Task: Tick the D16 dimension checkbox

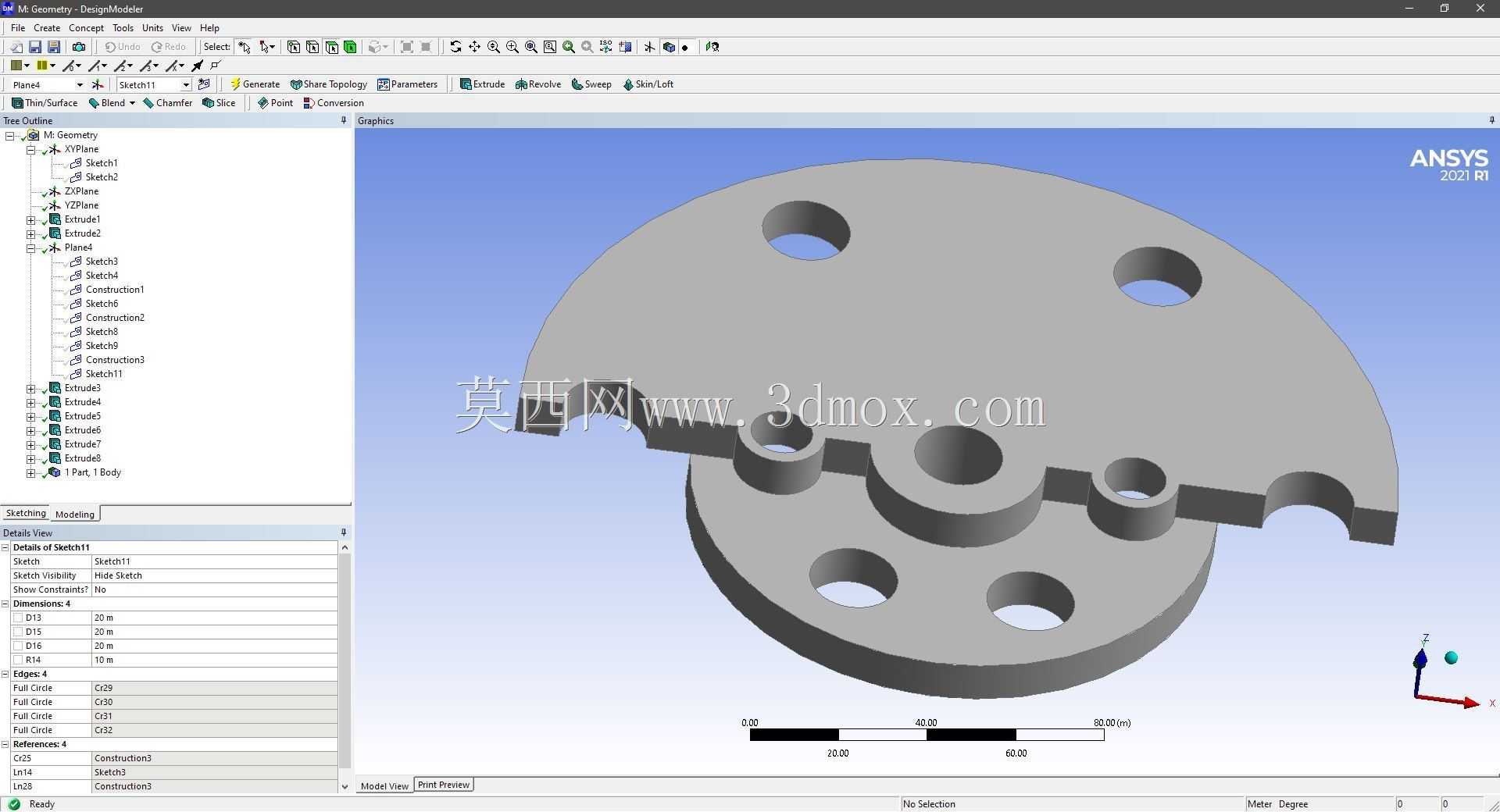Action: pyautogui.click(x=18, y=646)
